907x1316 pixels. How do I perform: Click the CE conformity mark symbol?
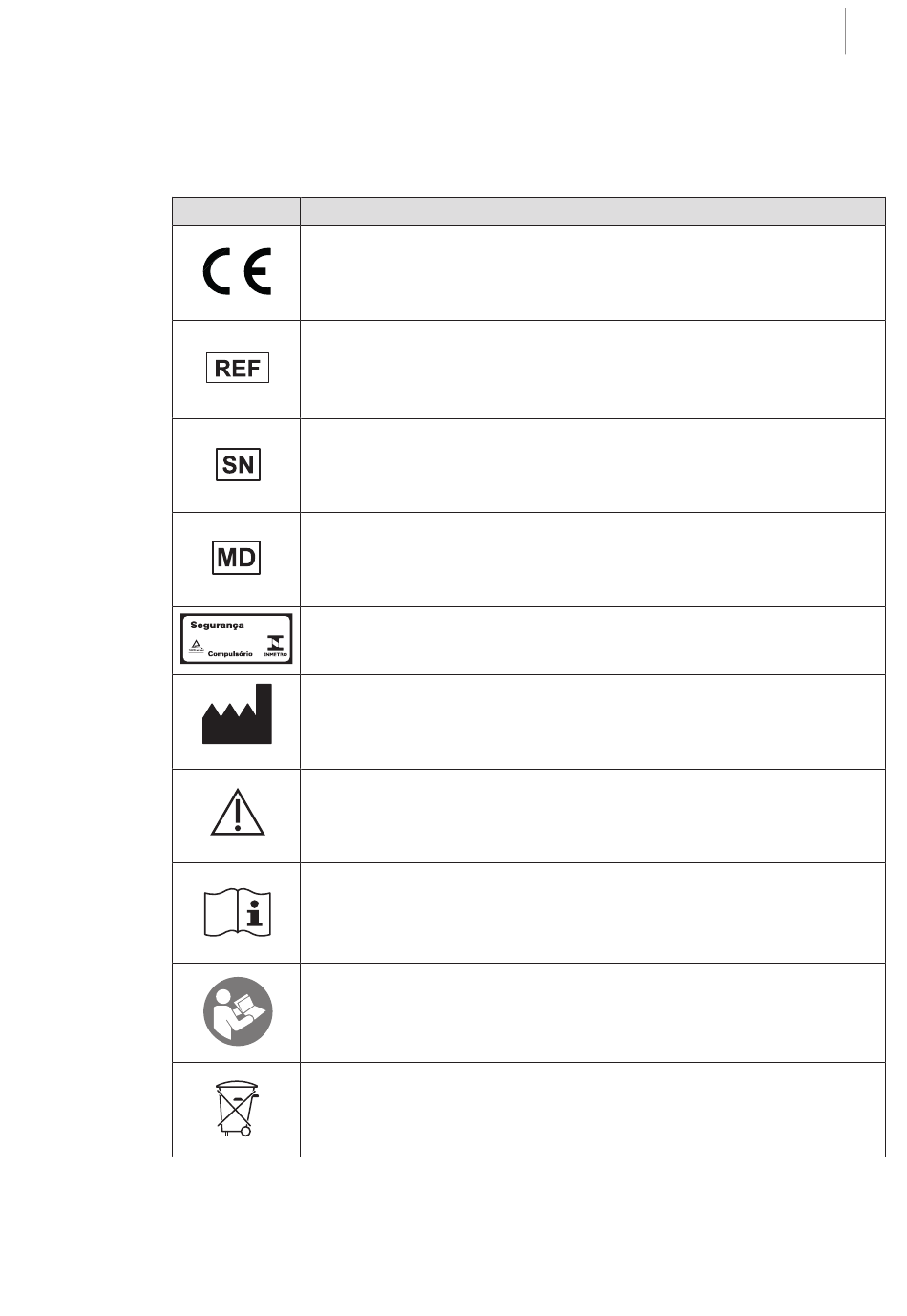(237, 272)
